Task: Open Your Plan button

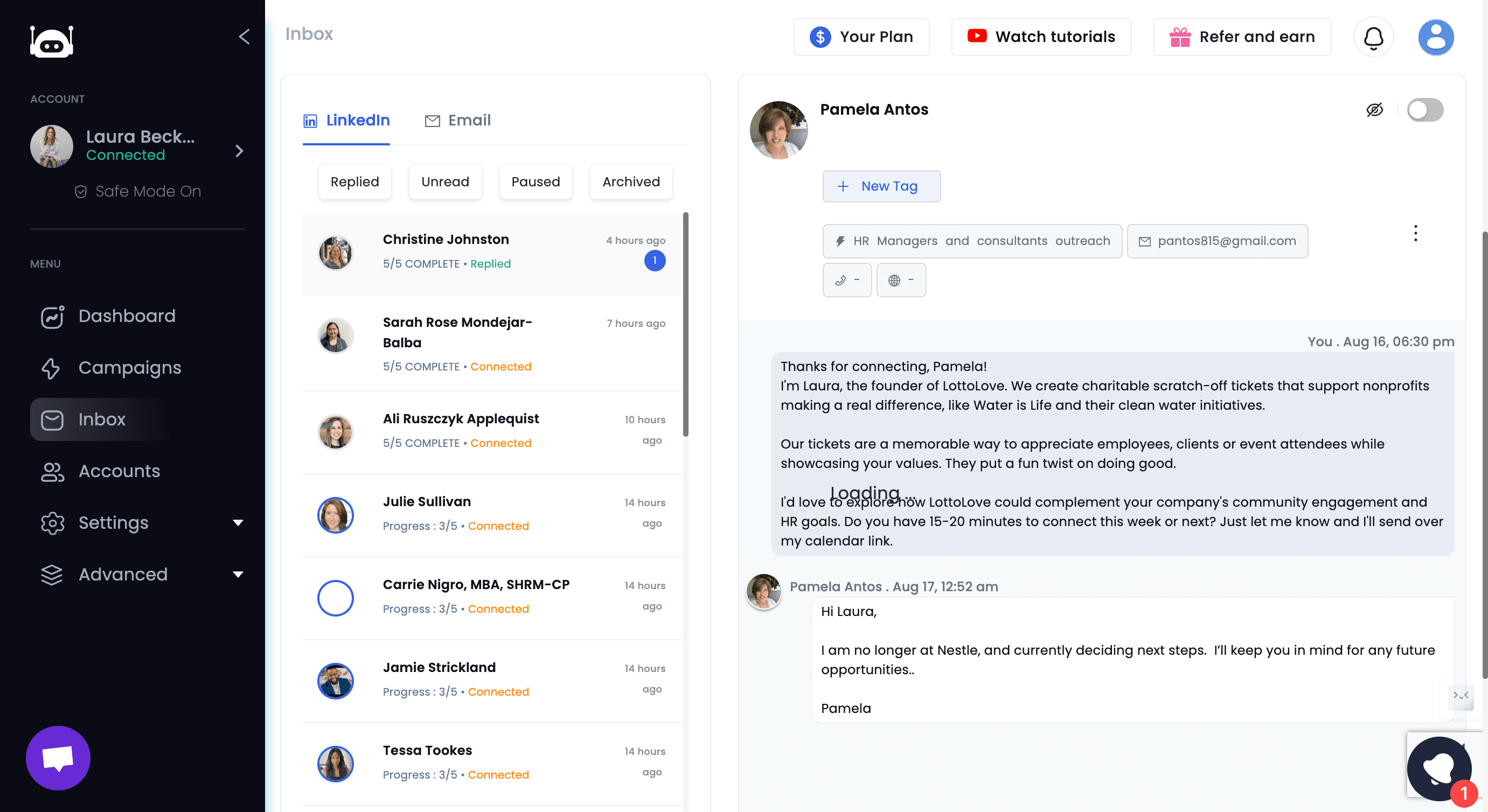Action: [x=861, y=37]
